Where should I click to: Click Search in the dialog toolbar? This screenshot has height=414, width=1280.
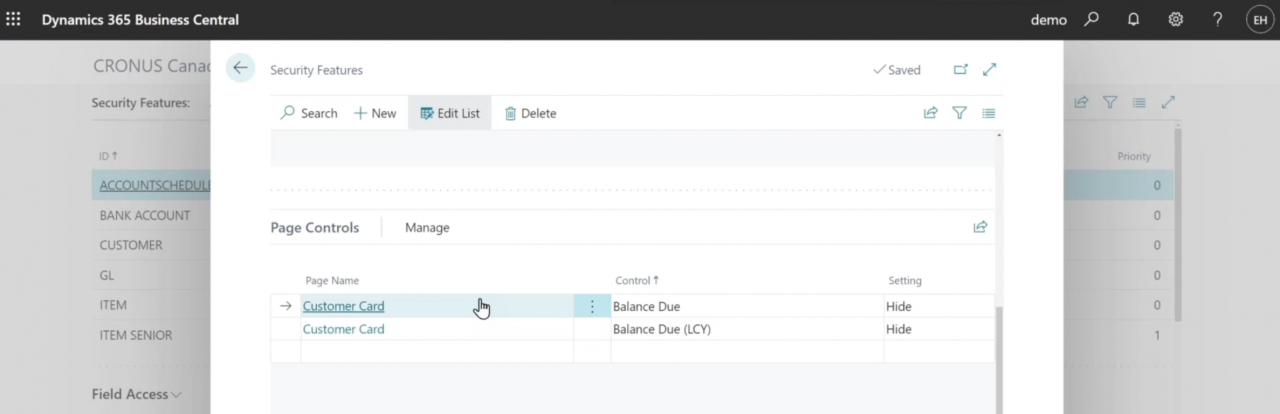309,113
